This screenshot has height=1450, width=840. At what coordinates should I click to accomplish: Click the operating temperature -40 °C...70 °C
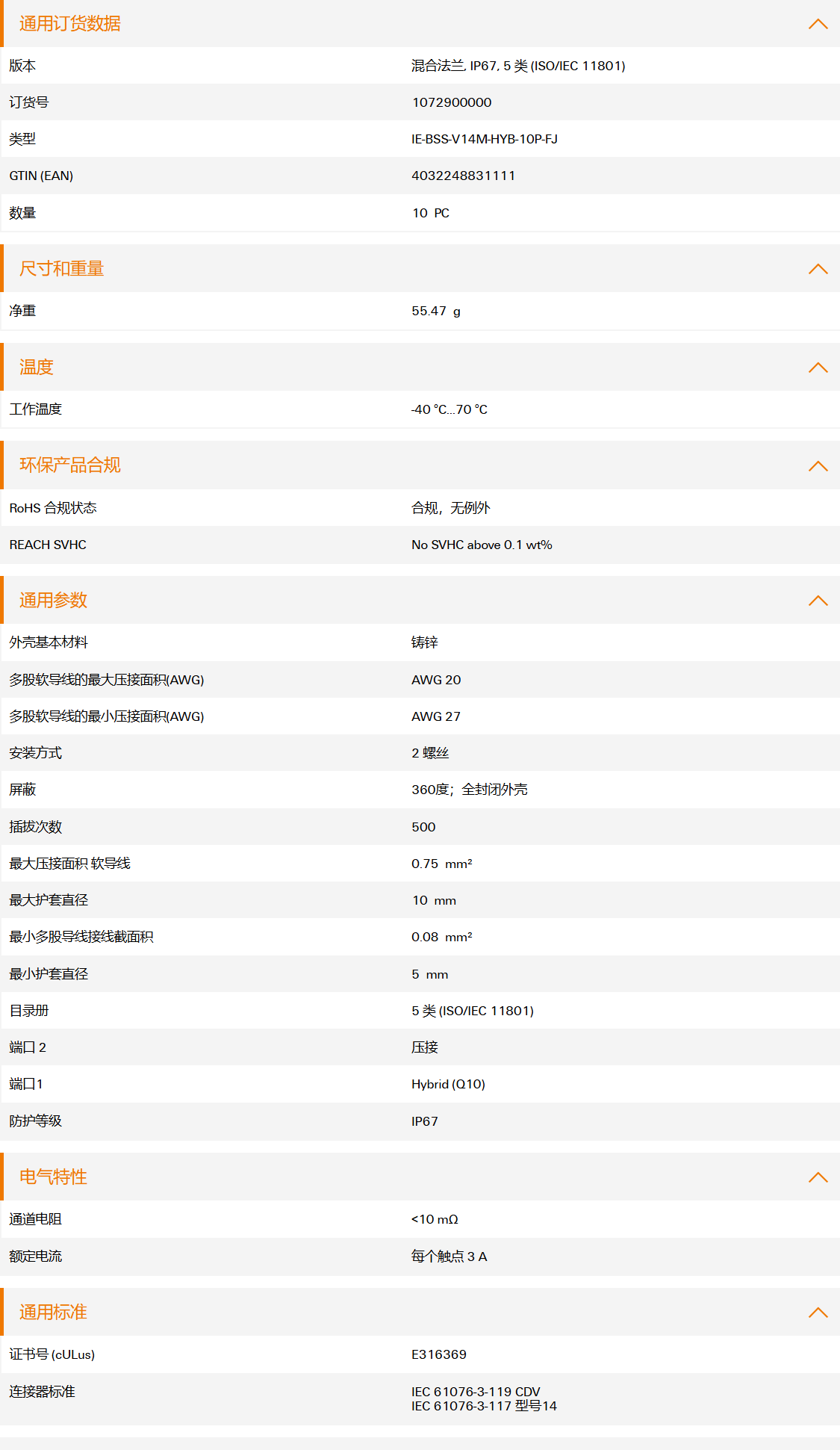(x=449, y=409)
